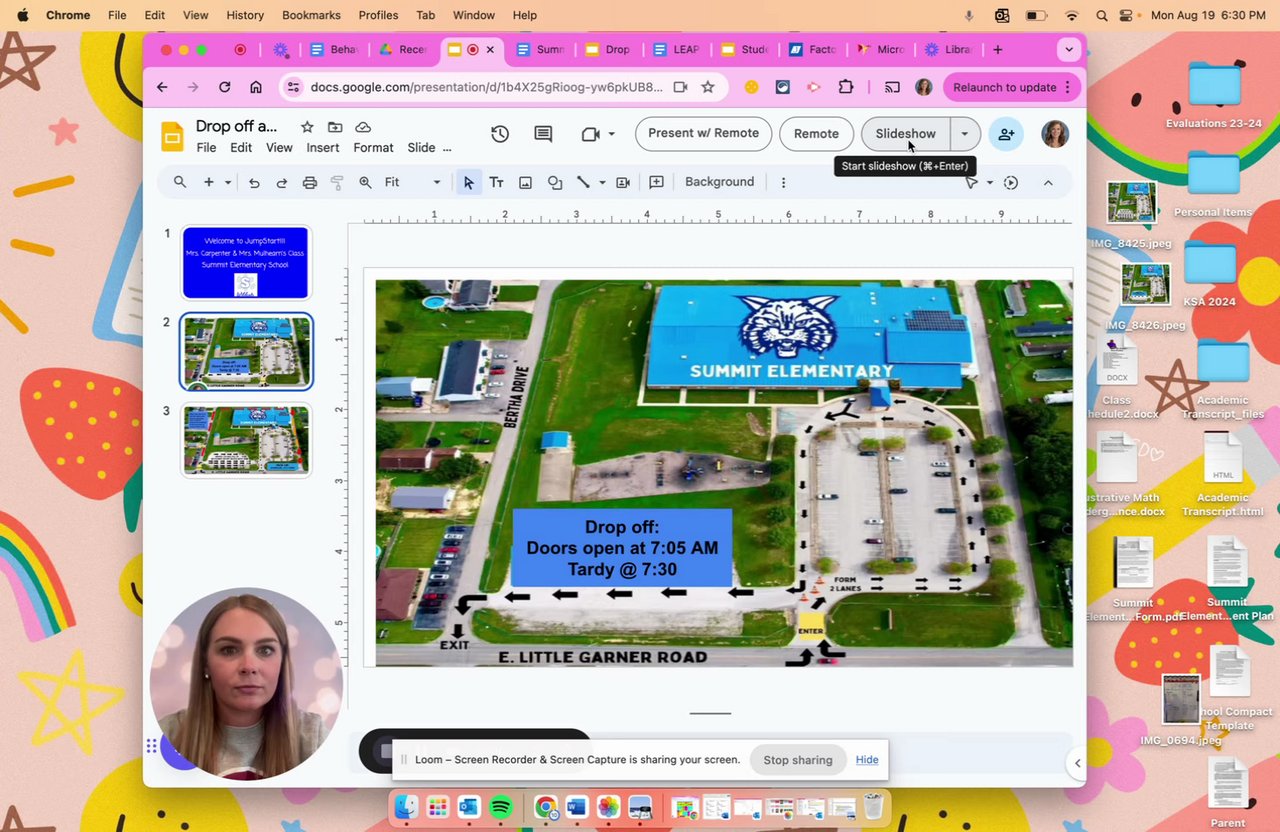Expand the new slide layout arrow
Image resolution: width=1280 pixels, height=832 pixels.
coord(228,183)
